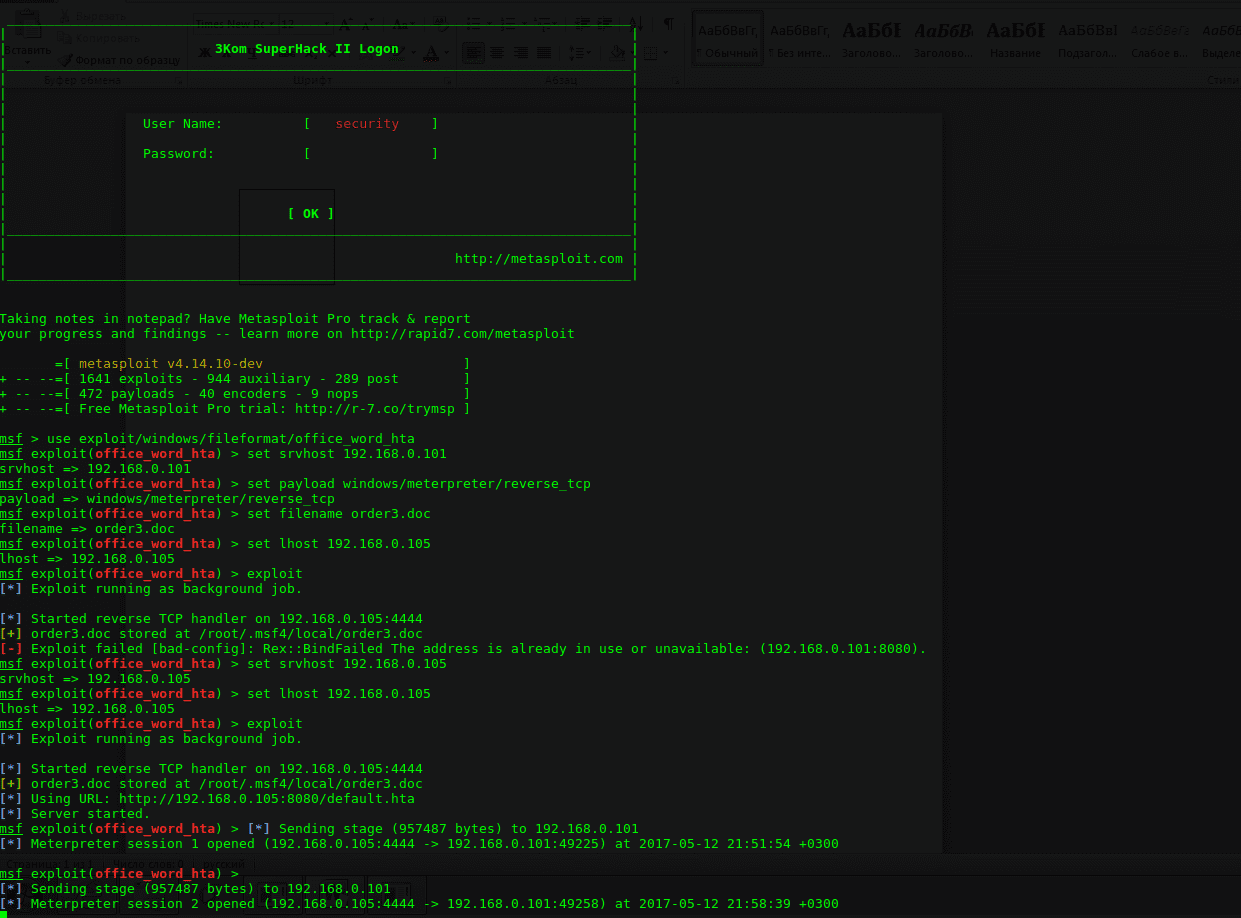Click 'payload => windows/meterpreter/reverse_tcp' output
The image size is (1241, 918).
167,499
